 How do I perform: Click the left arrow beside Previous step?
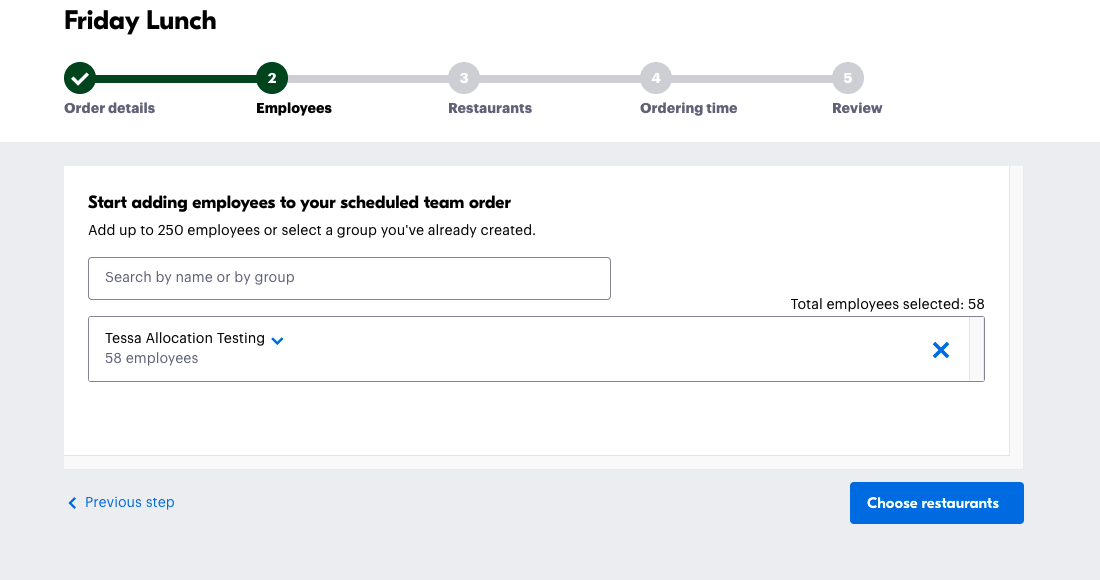72,503
